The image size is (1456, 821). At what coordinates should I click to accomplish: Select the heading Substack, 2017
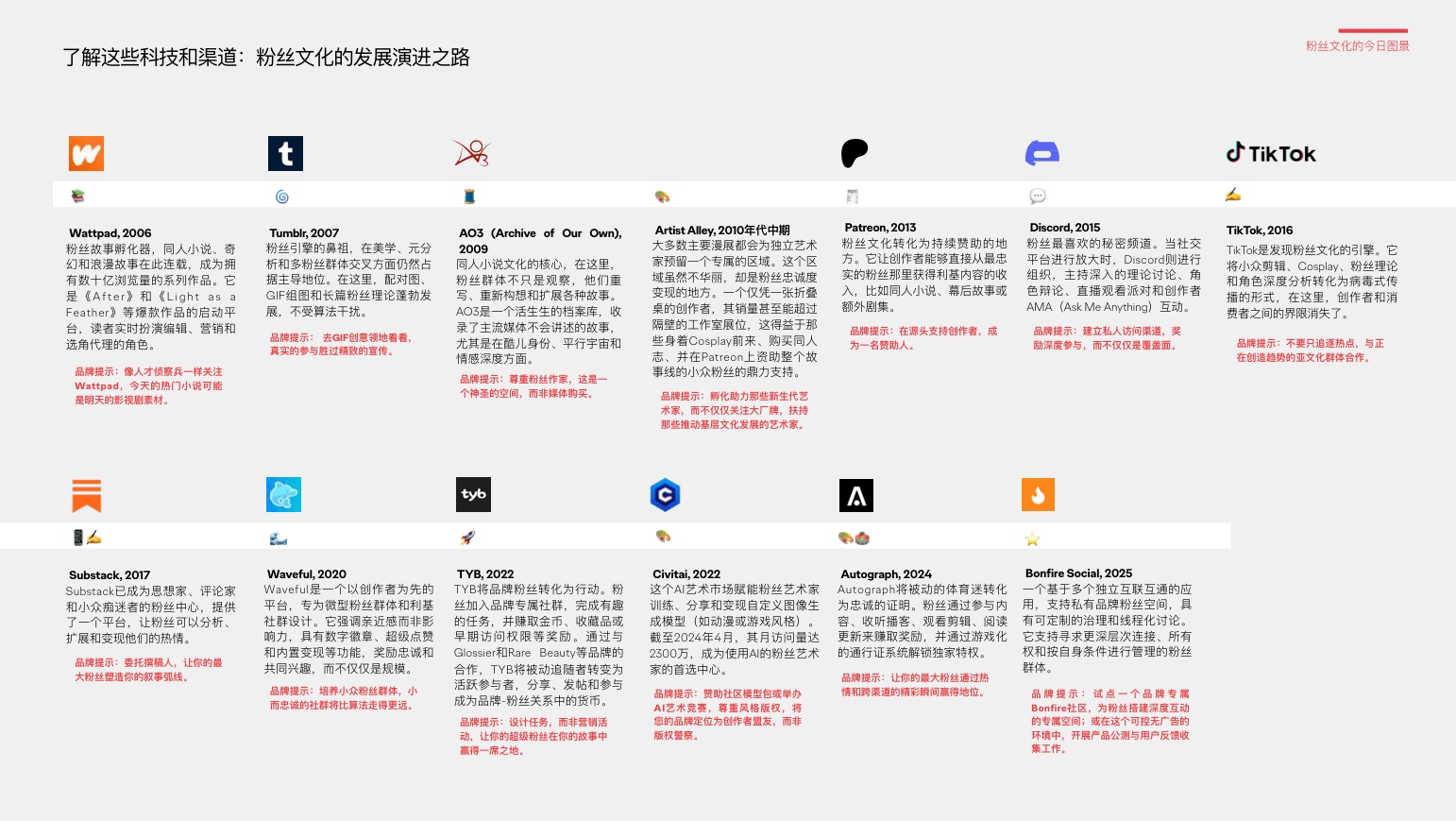(x=110, y=575)
